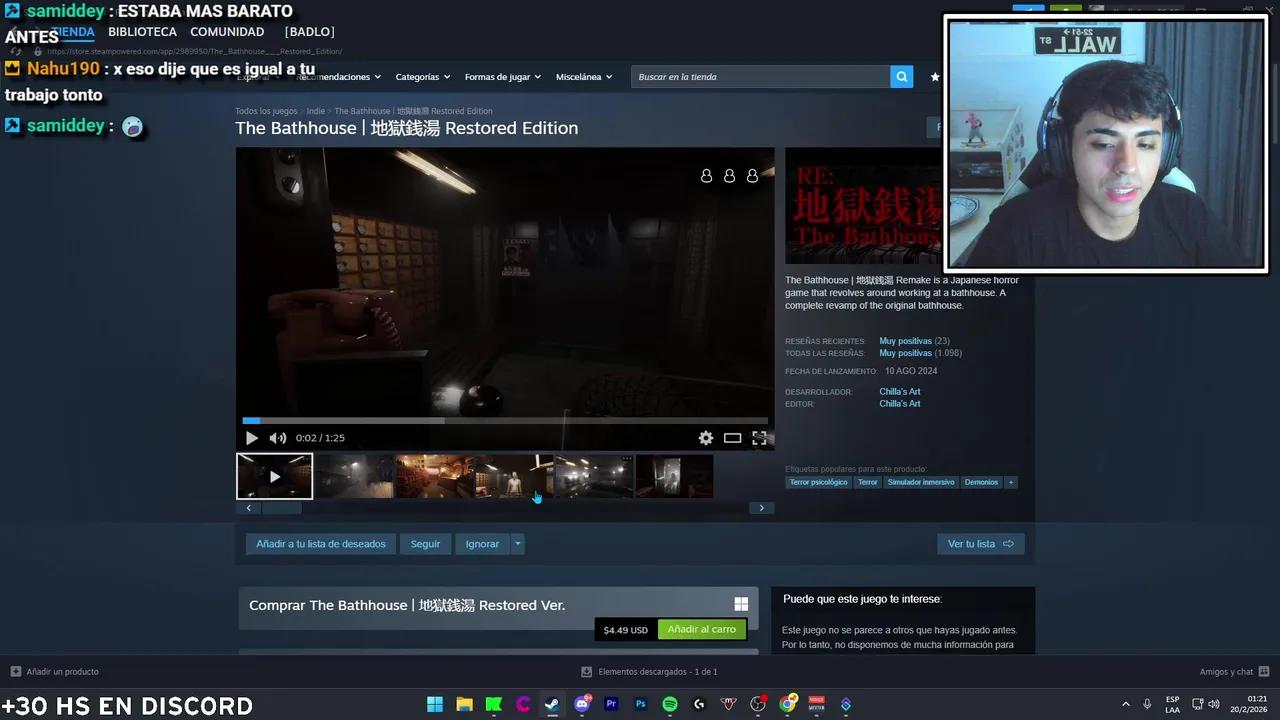Show hidden system tray icons
This screenshot has width=1280, height=720.
[x=1125, y=704]
